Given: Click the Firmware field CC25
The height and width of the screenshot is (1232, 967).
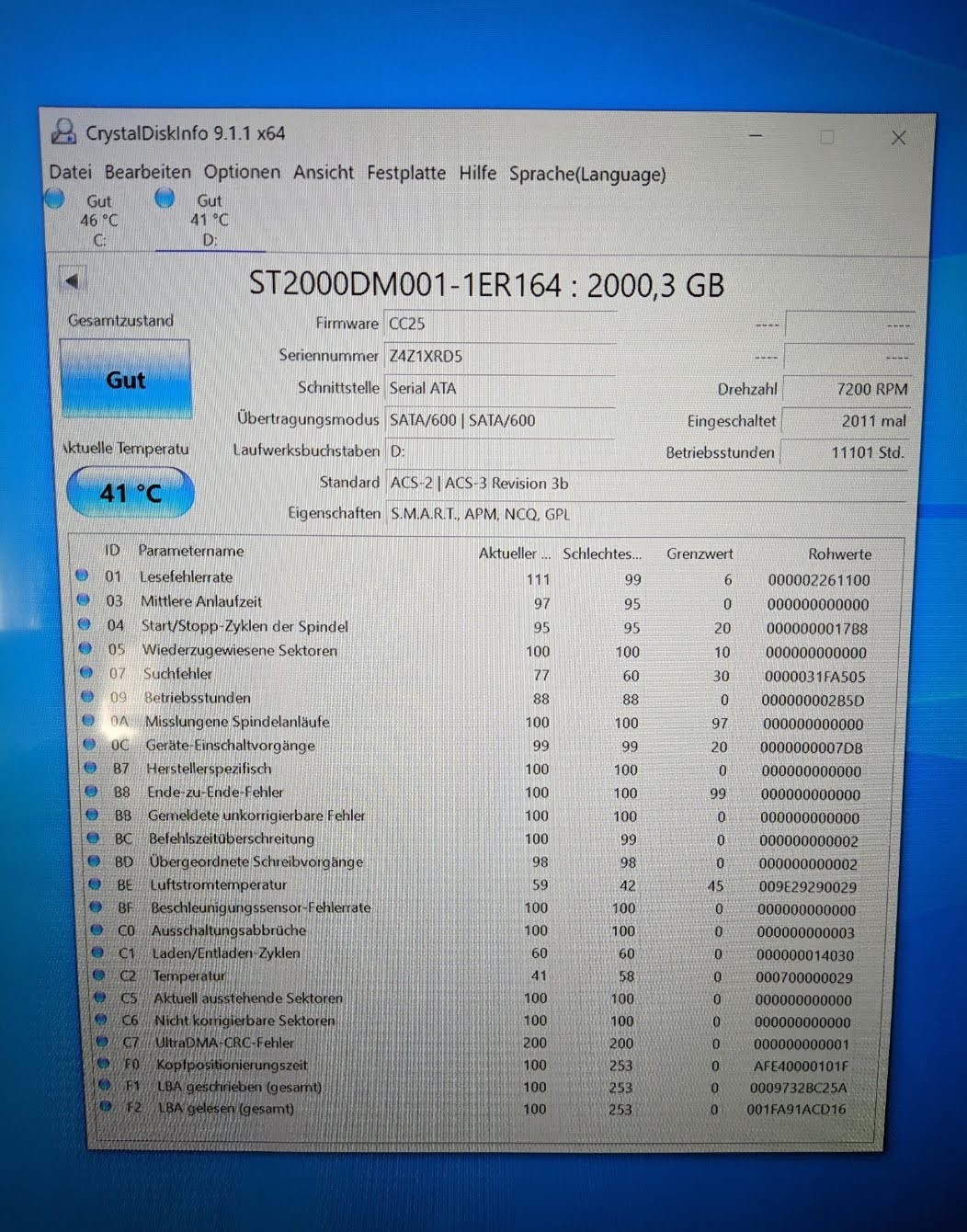Looking at the screenshot, I should click(x=499, y=324).
